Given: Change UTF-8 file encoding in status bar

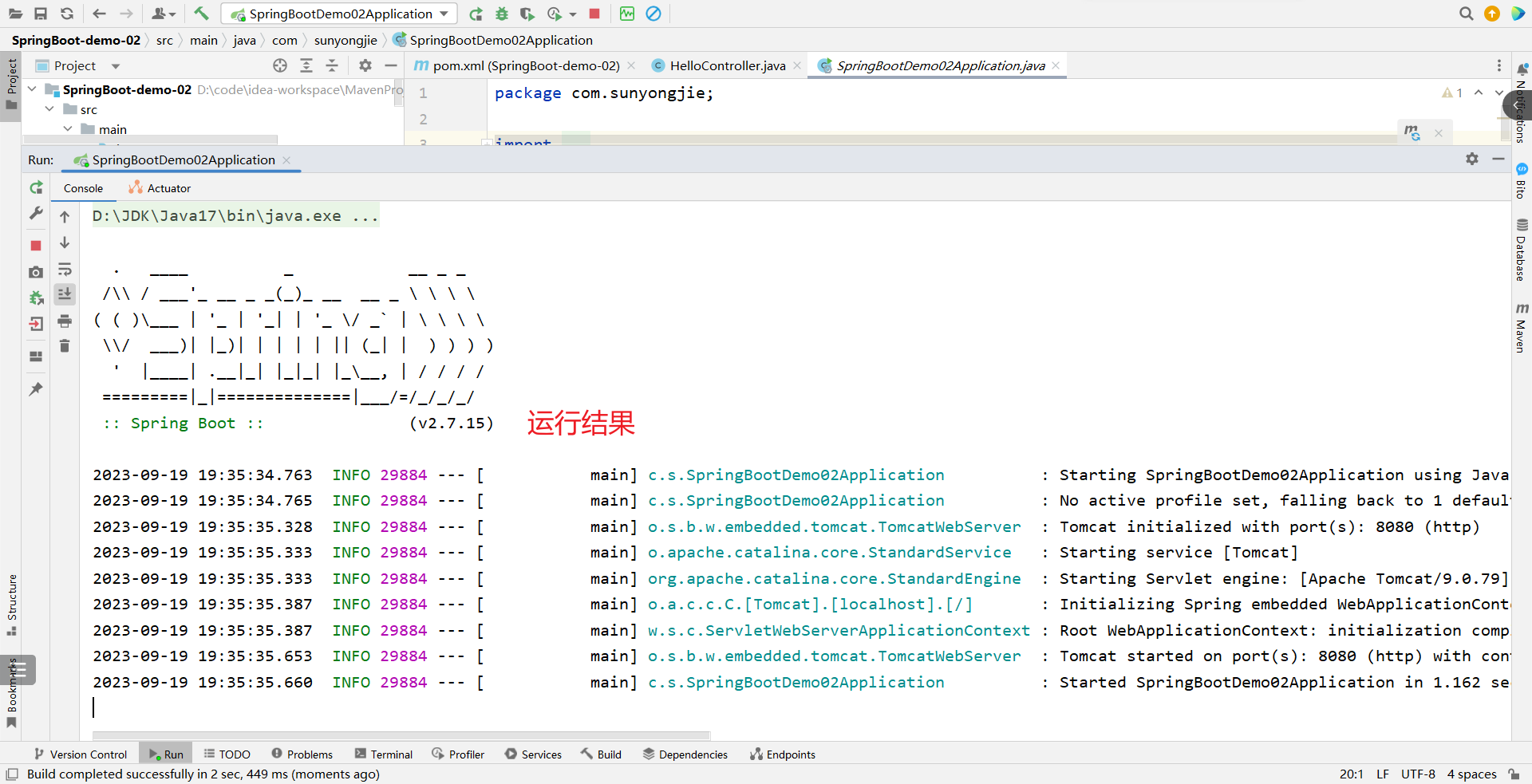Looking at the screenshot, I should point(1418,774).
